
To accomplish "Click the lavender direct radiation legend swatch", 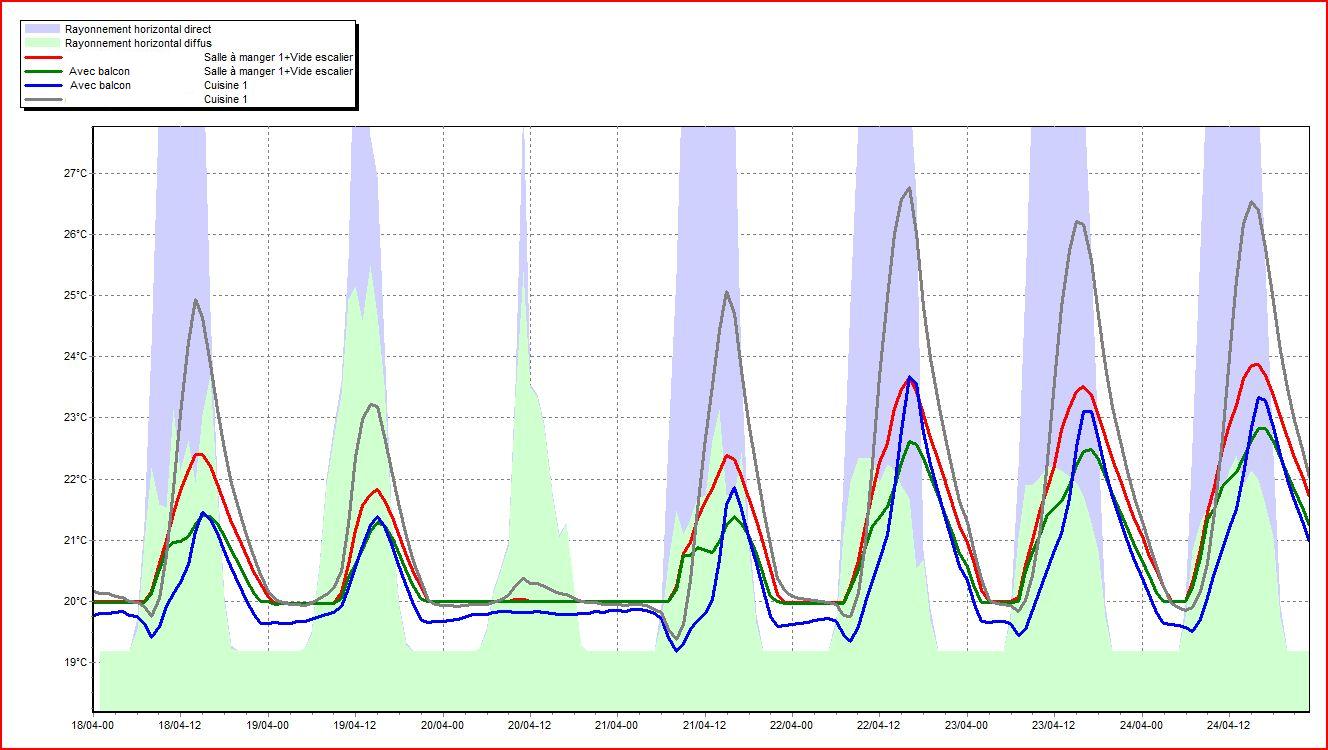I will click(43, 30).
